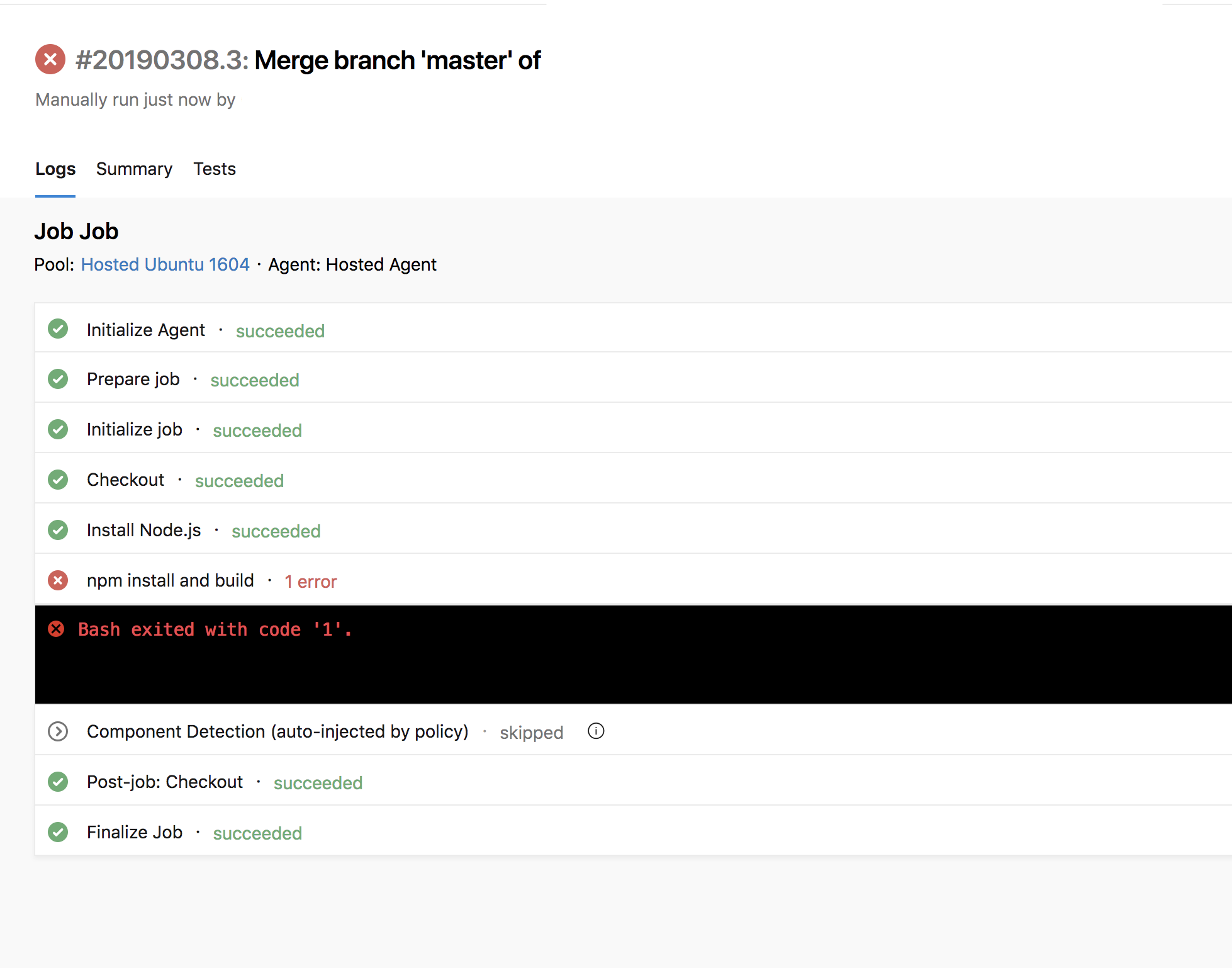Viewport: 1232px width, 968px height.
Task: Click the build title Merge branch 'master' of
Action: pyautogui.click(x=397, y=60)
